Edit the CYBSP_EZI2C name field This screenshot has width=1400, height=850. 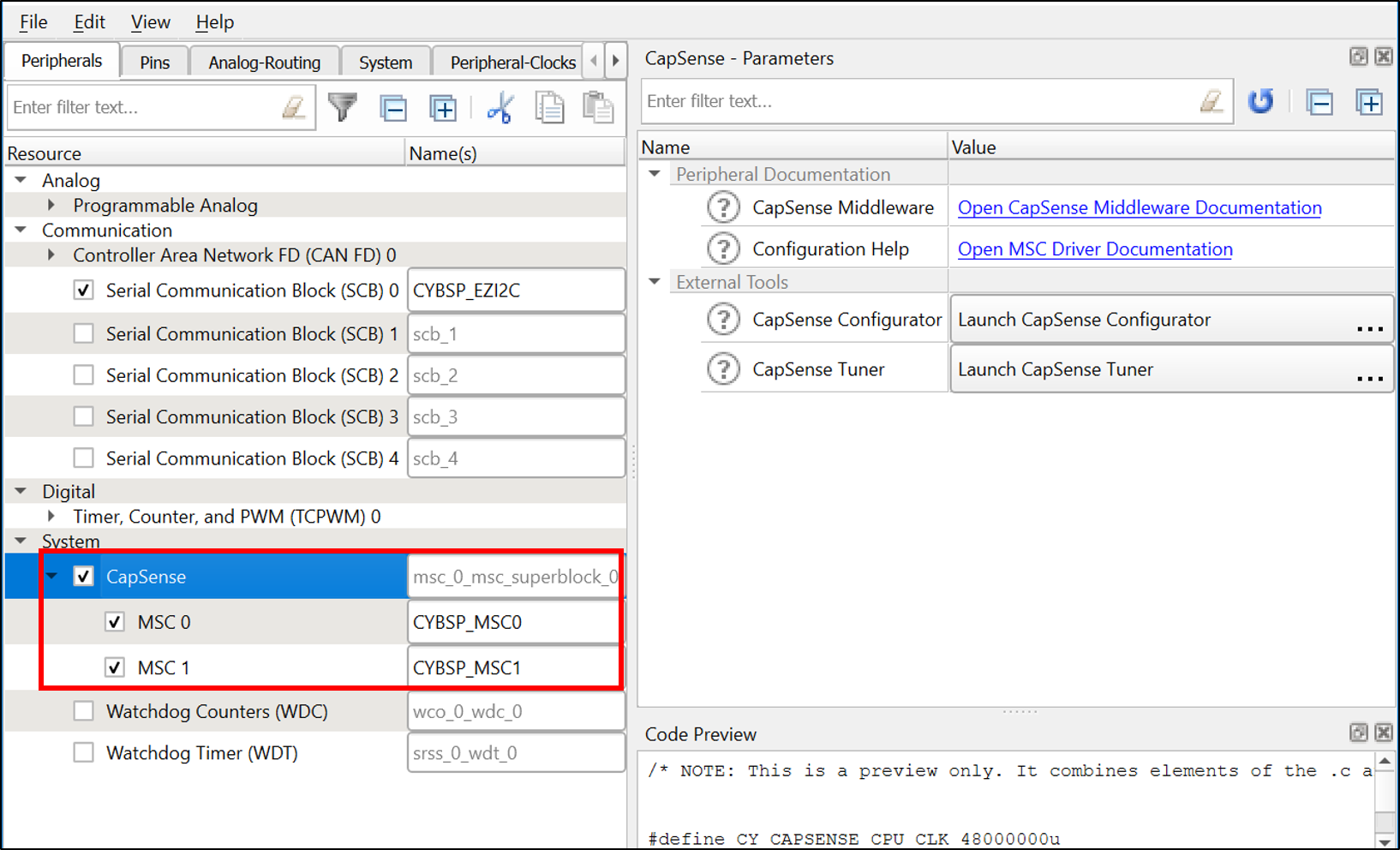pyautogui.click(x=516, y=290)
